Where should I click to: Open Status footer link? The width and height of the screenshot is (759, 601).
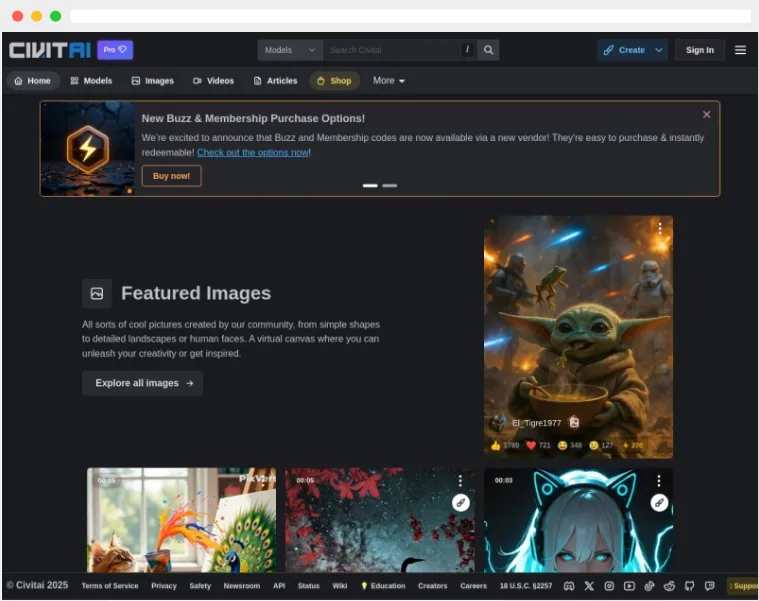coord(308,586)
